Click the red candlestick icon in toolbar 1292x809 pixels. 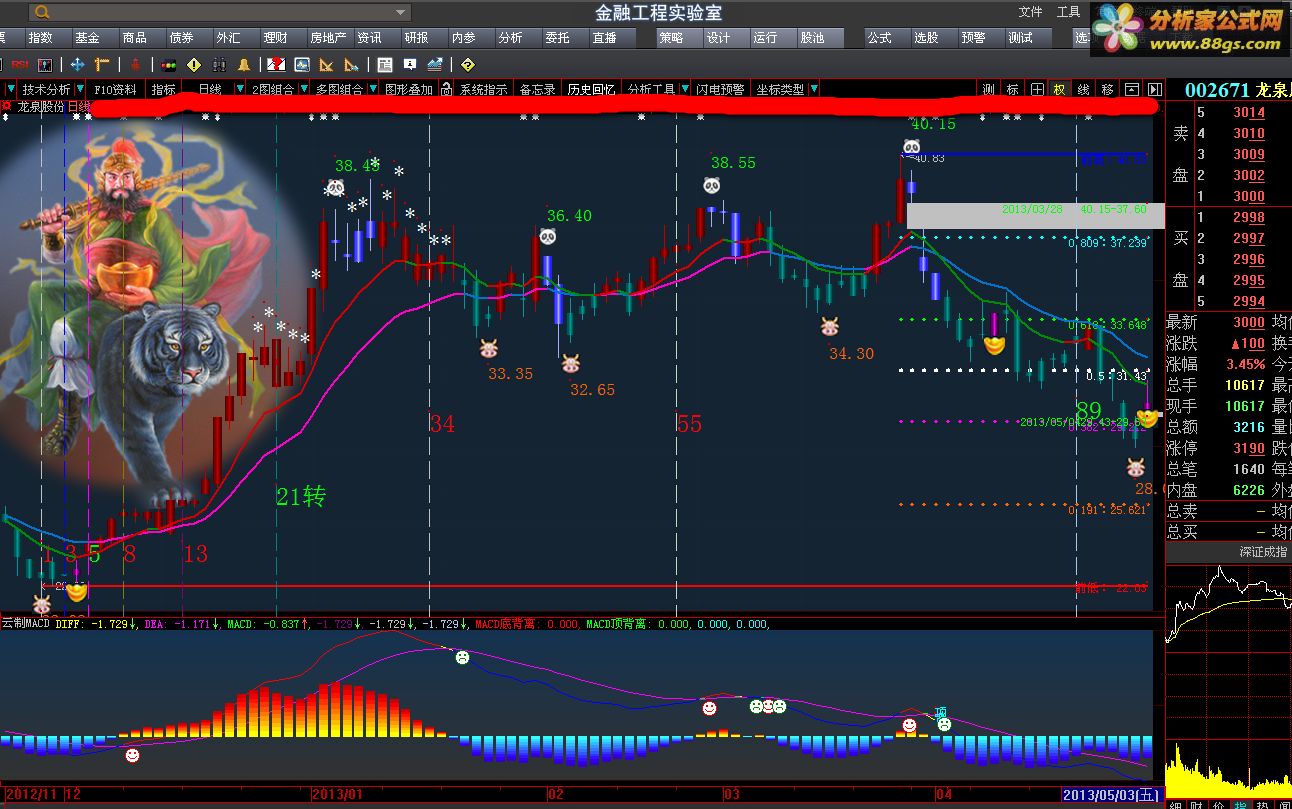pyautogui.click(x=134, y=64)
